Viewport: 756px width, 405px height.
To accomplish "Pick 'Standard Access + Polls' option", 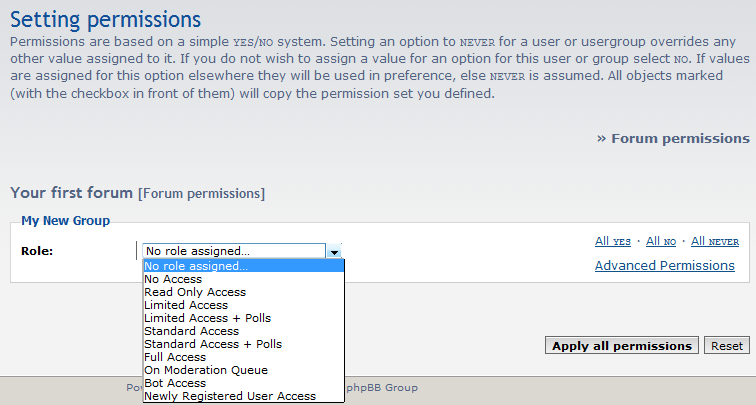I will point(213,344).
